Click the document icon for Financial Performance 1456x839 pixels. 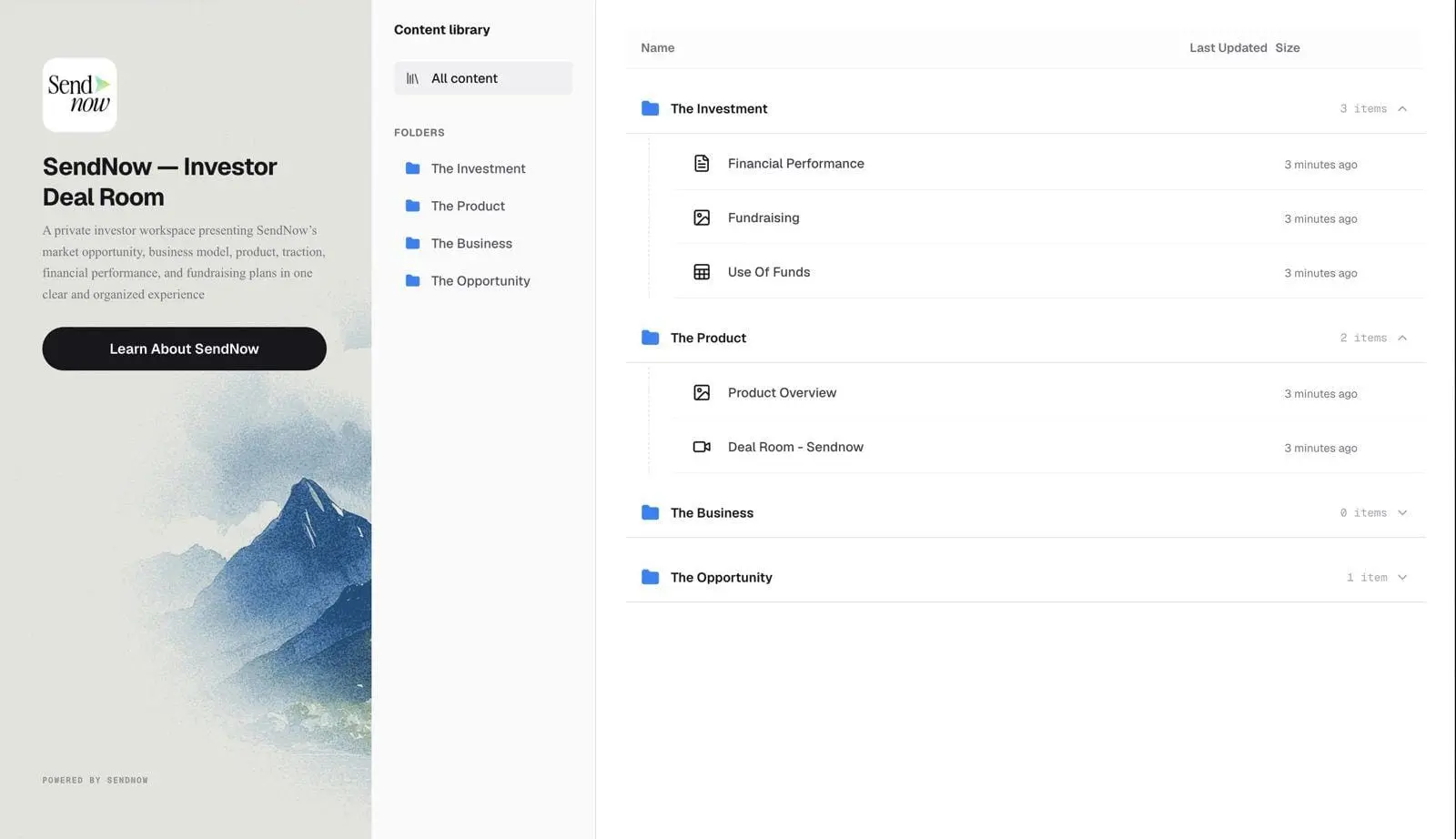(x=702, y=164)
